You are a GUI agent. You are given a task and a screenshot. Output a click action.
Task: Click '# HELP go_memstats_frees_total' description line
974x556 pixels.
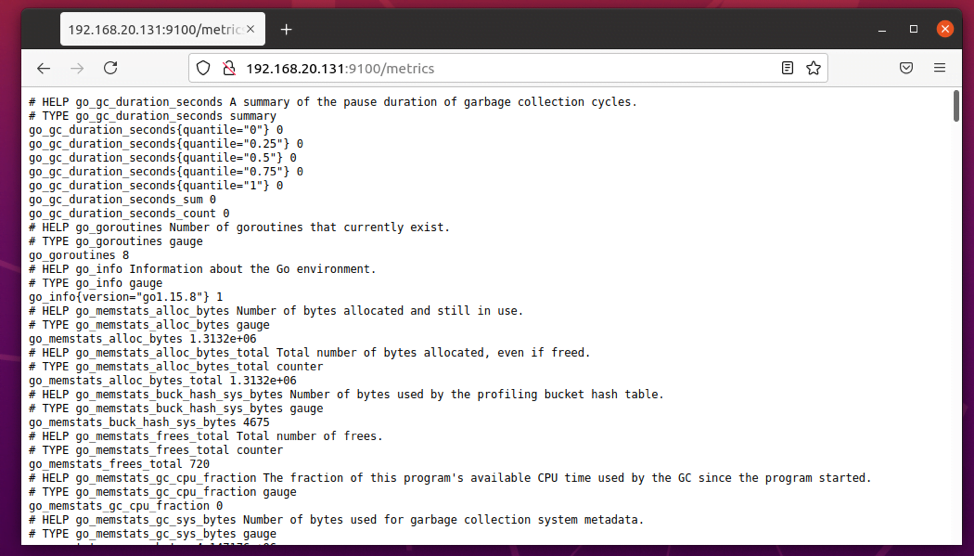206,436
